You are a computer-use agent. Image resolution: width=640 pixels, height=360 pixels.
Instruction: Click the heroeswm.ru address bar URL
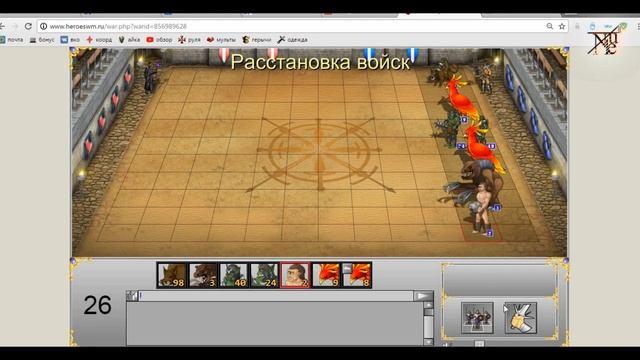point(118,26)
